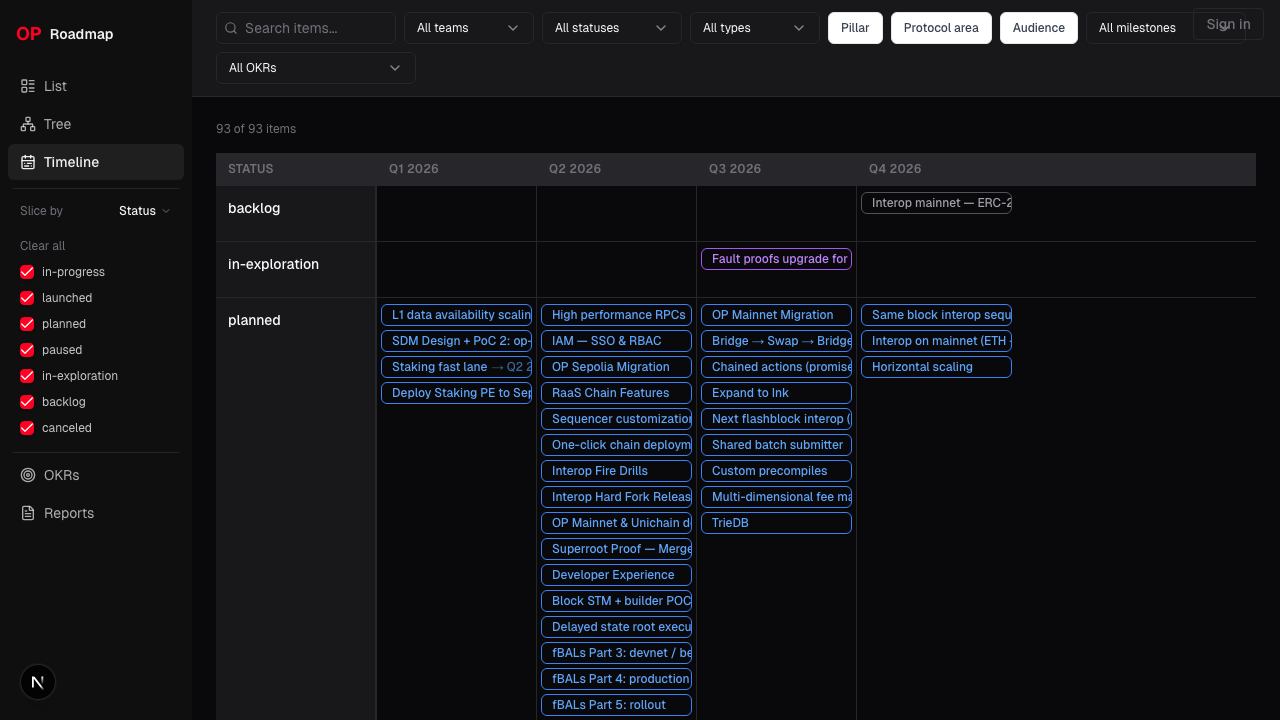Click the OKRs target icon
This screenshot has width=1280, height=720.
[28, 475]
